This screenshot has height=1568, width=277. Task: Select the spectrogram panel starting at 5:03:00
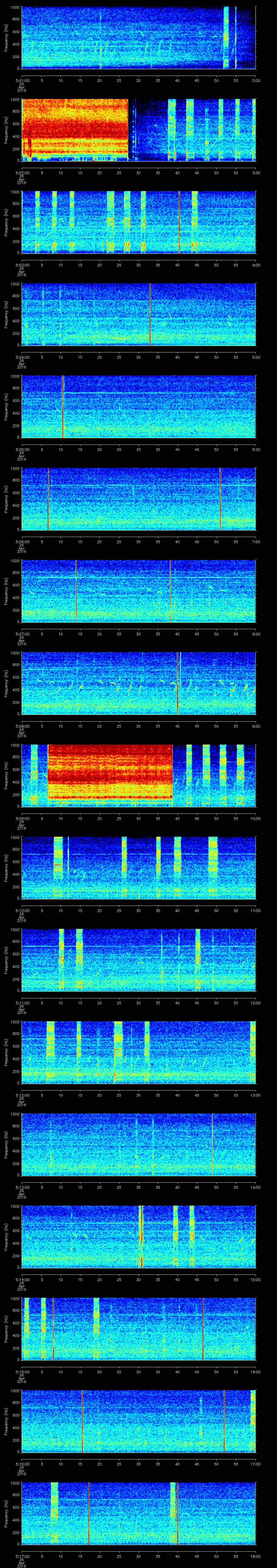tap(138, 222)
